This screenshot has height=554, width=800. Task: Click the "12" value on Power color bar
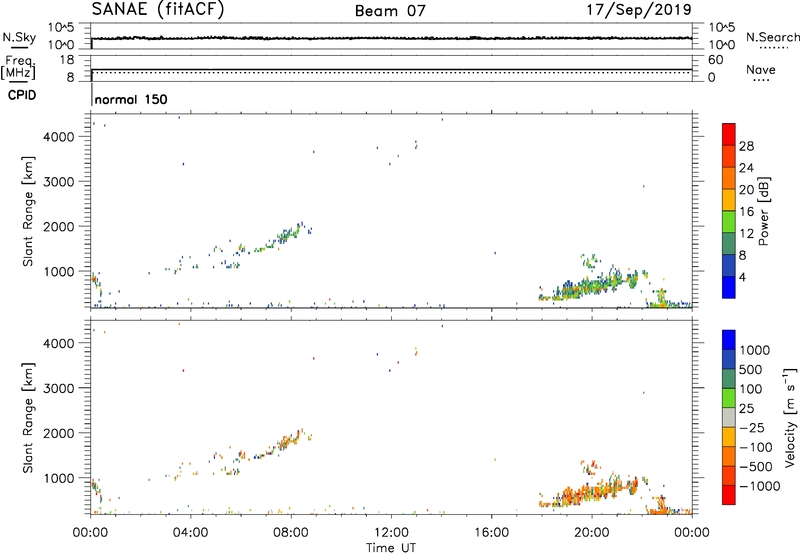pos(746,234)
